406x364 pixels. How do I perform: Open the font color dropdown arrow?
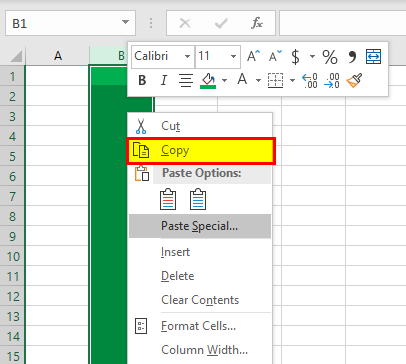(258, 80)
